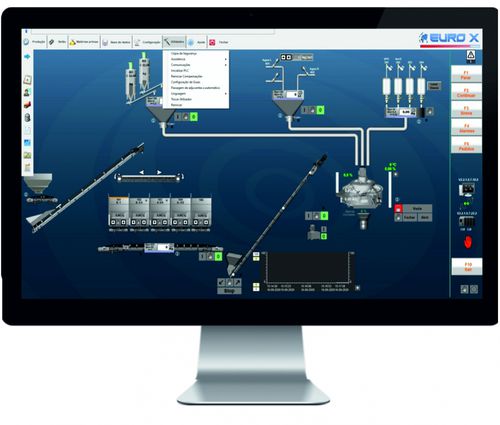
Task: Click the user icon in left sidebar
Action: (x=27, y=92)
